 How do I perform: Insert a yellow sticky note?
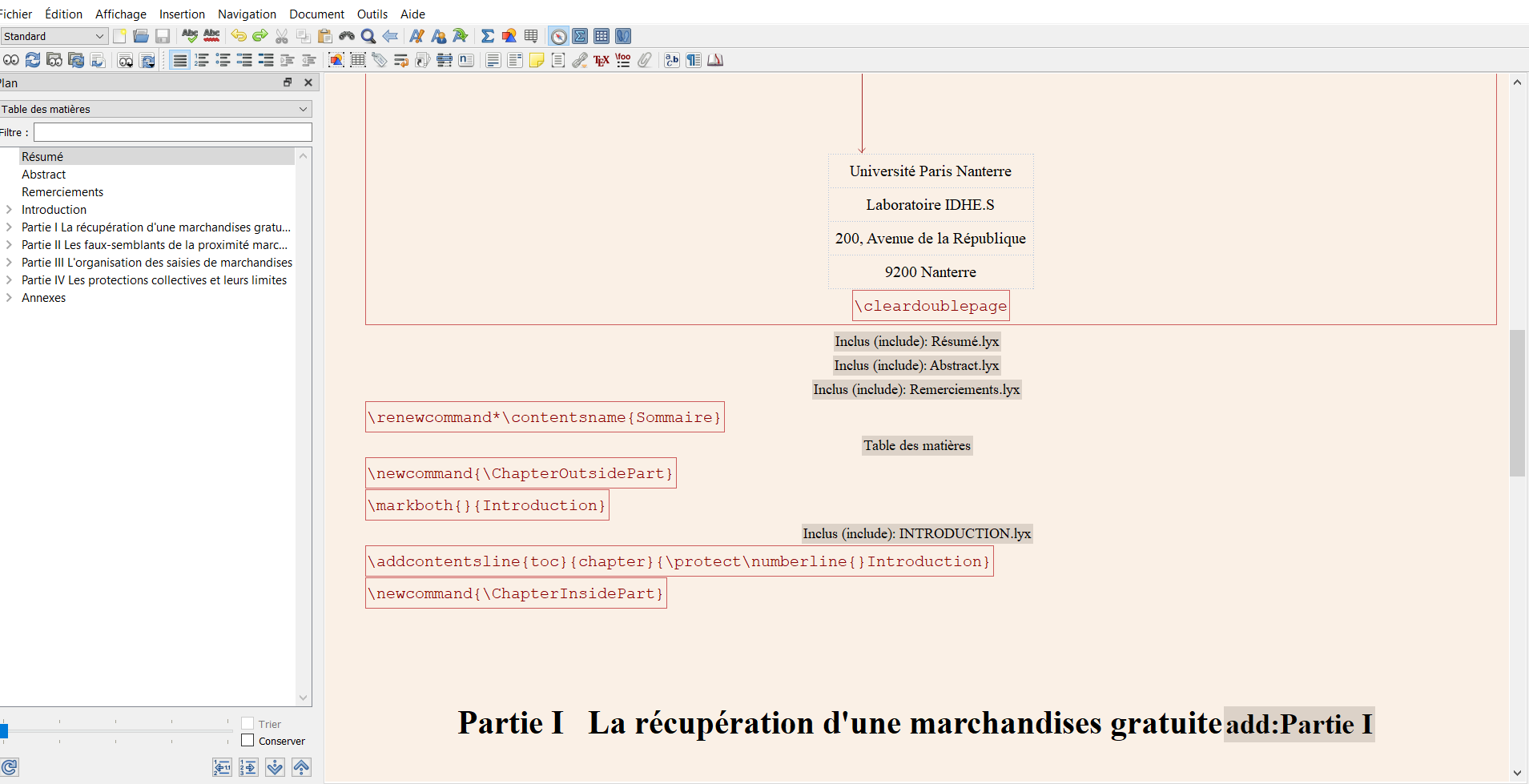(x=537, y=60)
